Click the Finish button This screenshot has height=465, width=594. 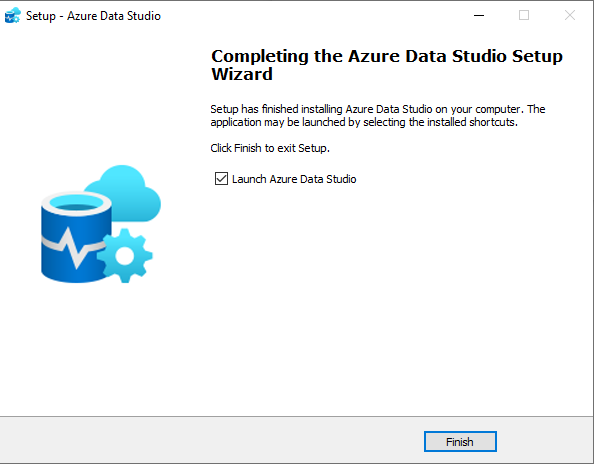tap(460, 442)
